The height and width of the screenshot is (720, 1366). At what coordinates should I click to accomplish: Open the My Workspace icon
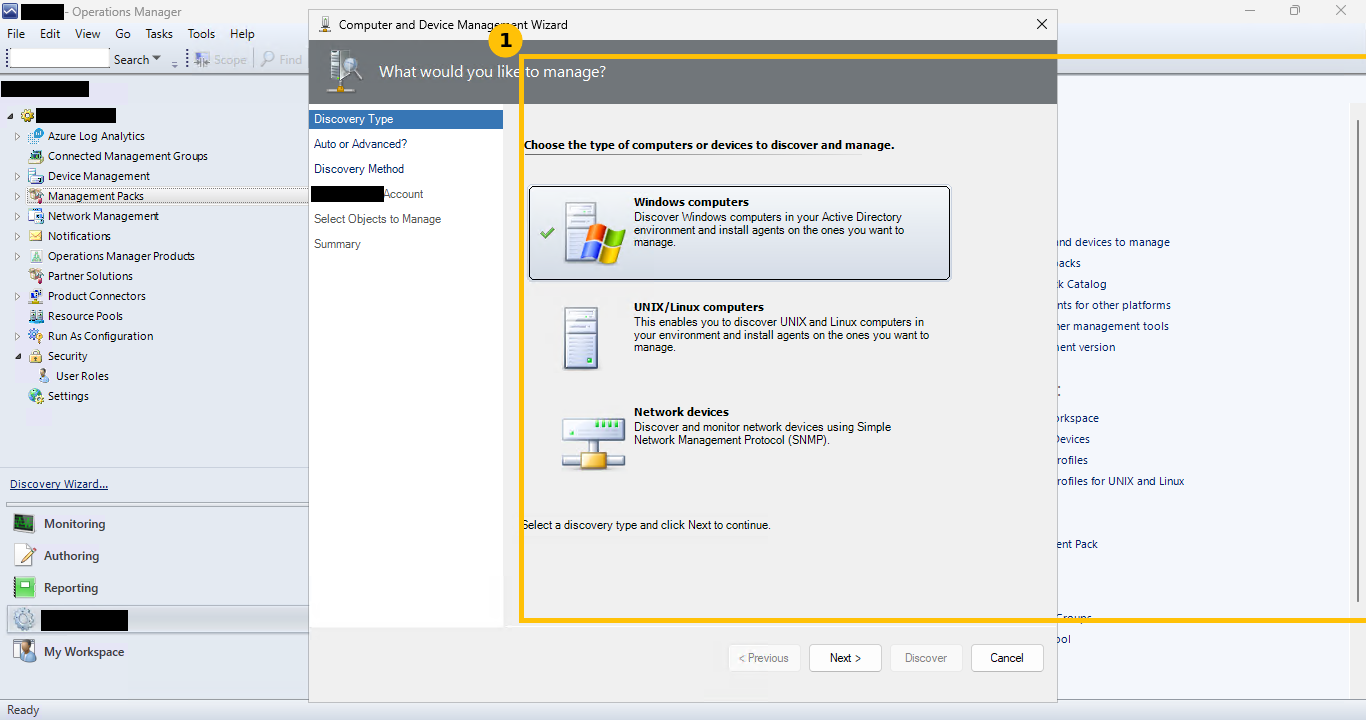24,652
